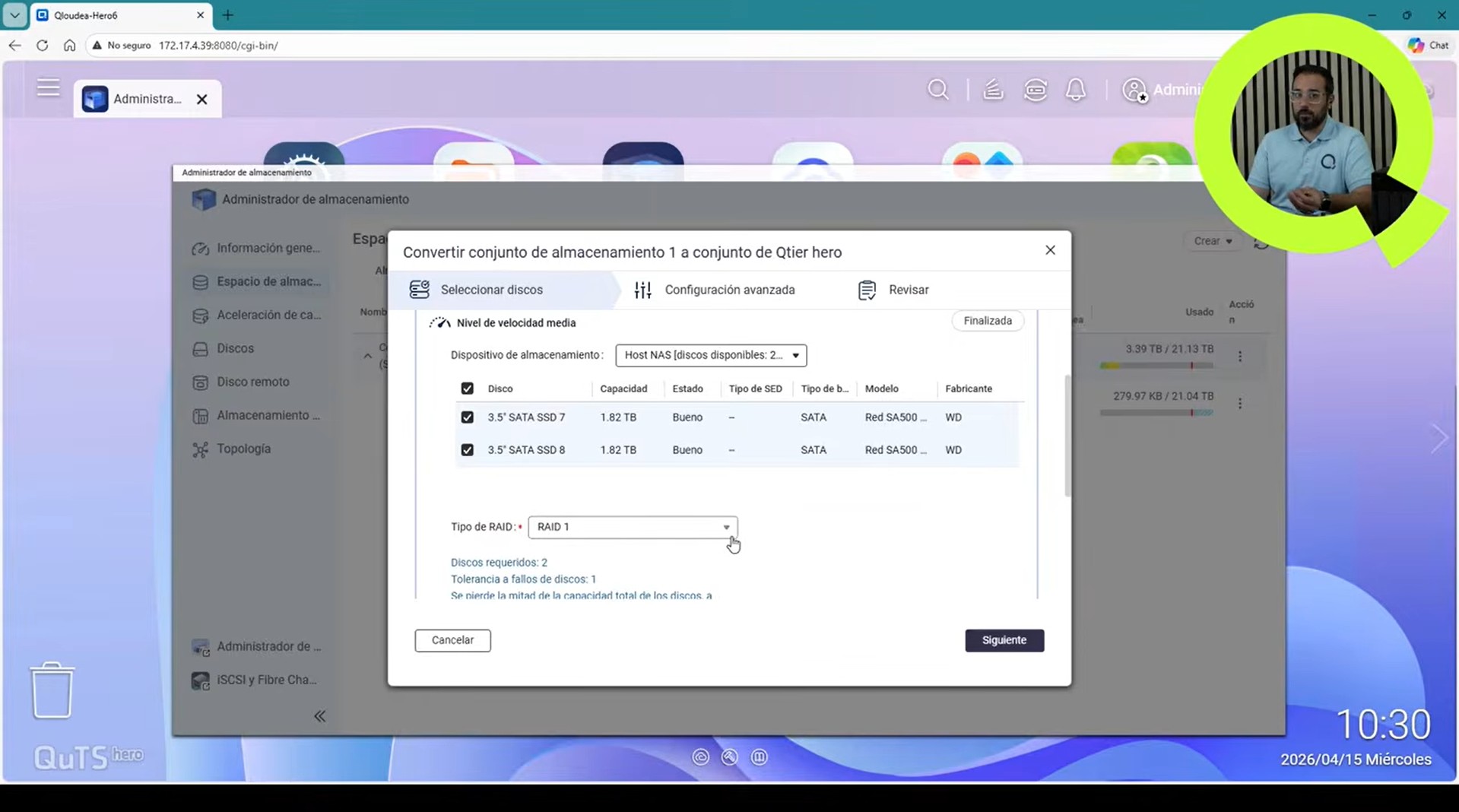This screenshot has width=1459, height=812.
Task: Open the QuTS main menu hamburger icon
Action: [48, 88]
